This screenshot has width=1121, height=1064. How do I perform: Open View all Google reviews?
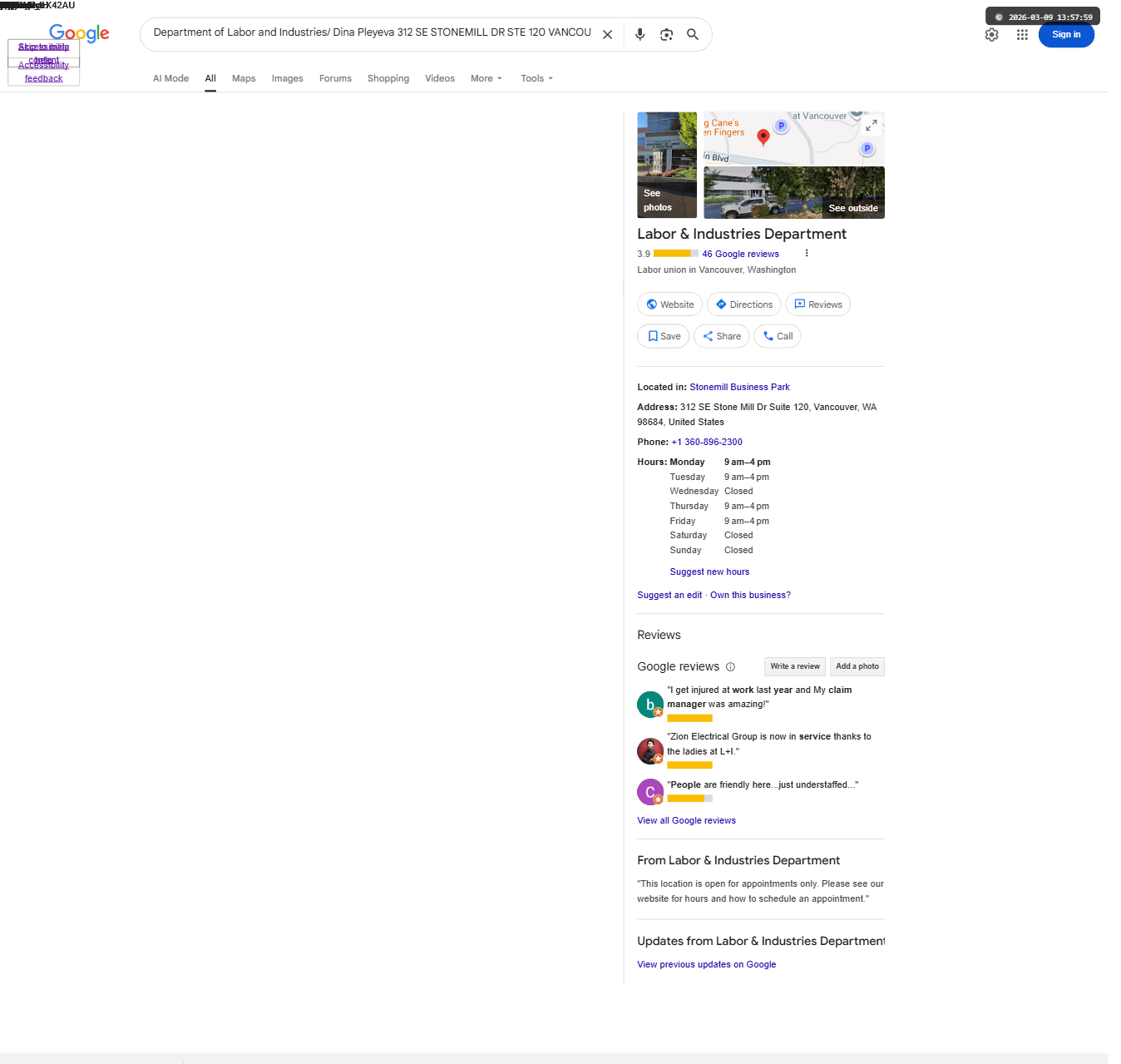(x=686, y=821)
